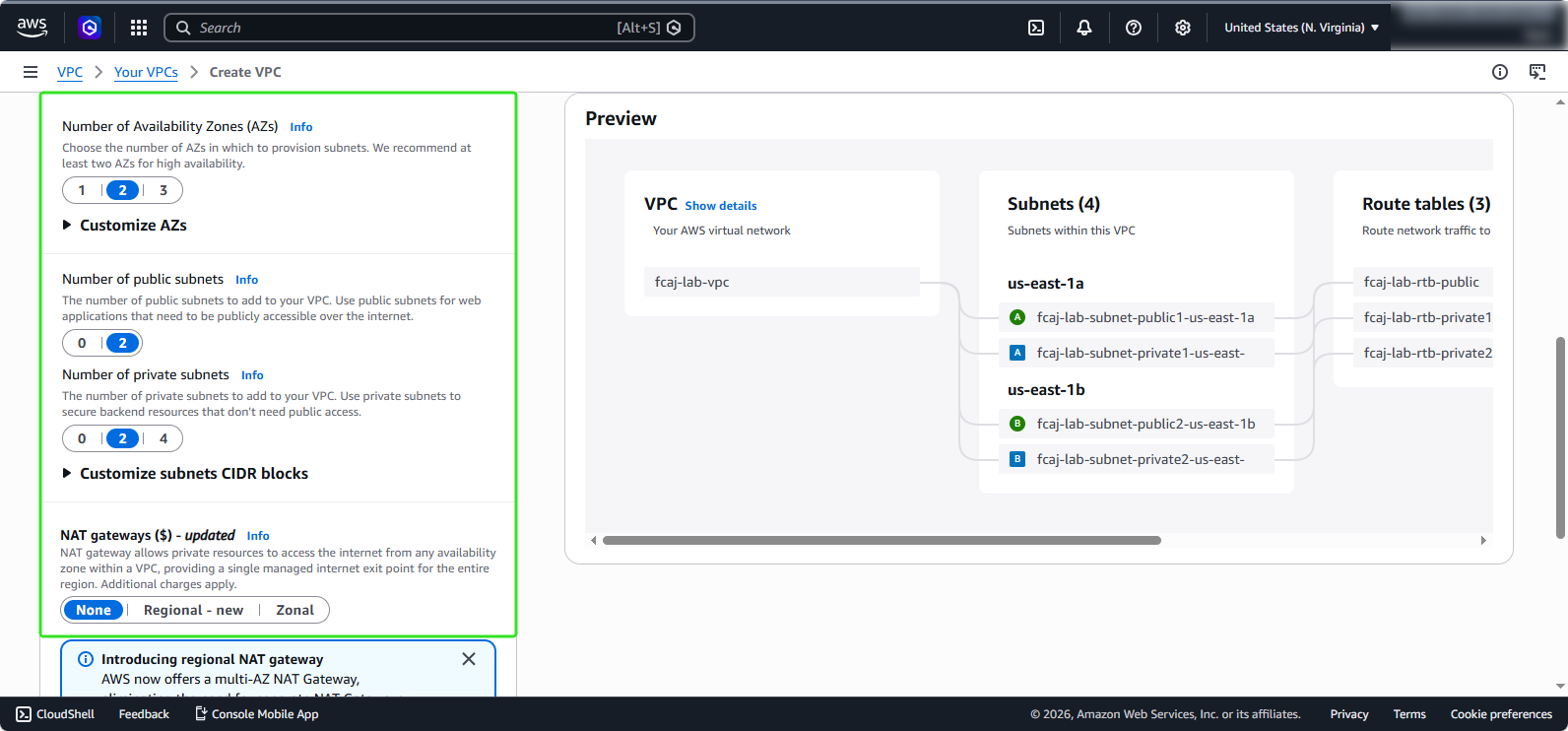Viewport: 1568px width, 731px height.
Task: Dismiss the regional NAT gateway notice
Action: [x=469, y=659]
